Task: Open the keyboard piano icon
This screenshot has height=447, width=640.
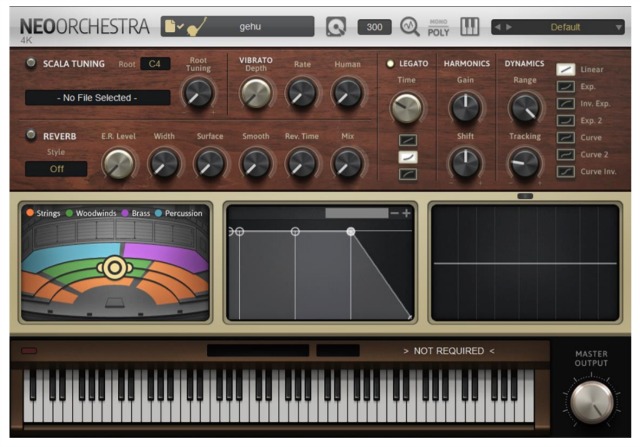Action: click(469, 27)
